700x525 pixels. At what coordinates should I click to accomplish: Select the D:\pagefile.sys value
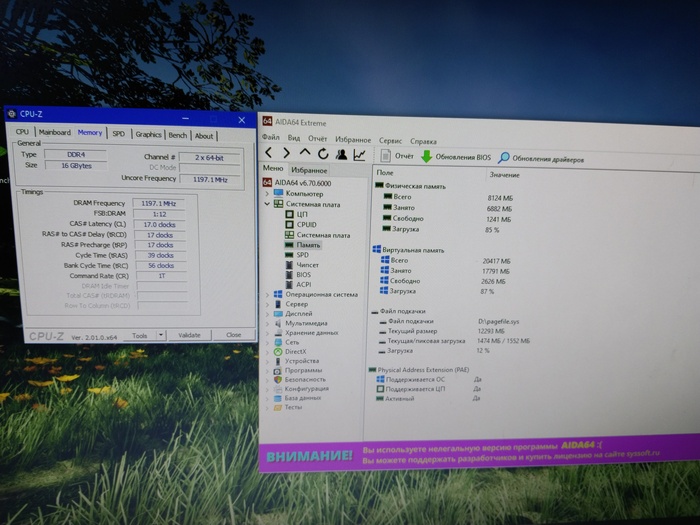coord(498,321)
